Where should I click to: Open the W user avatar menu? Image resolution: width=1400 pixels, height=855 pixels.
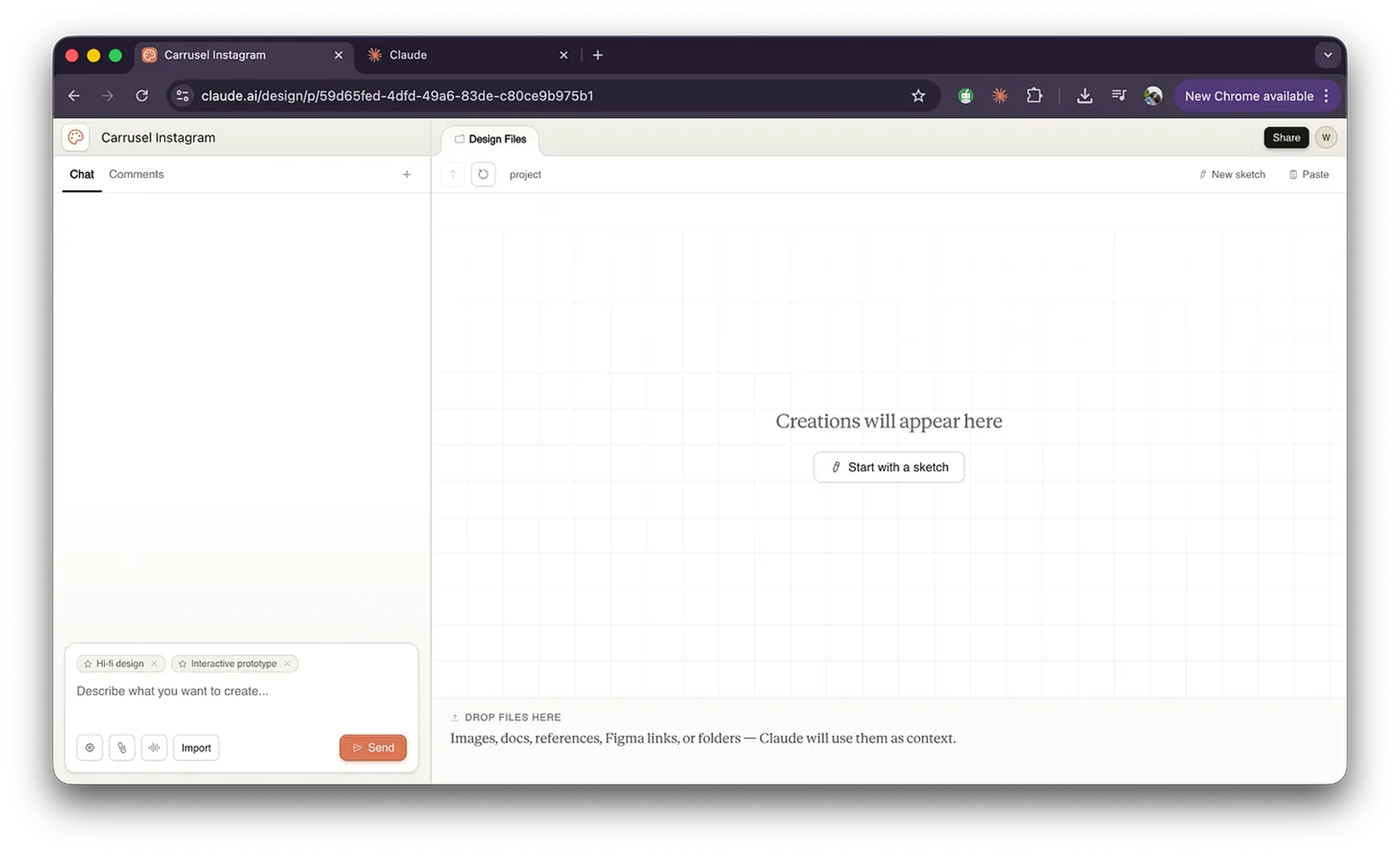pos(1325,138)
